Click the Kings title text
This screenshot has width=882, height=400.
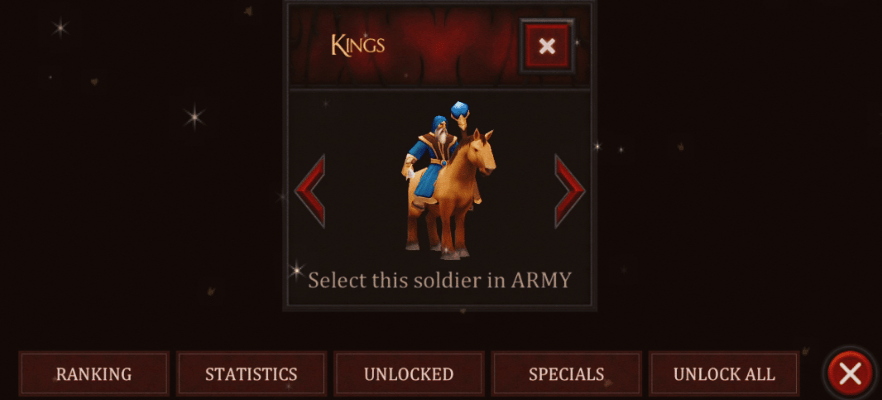pyautogui.click(x=358, y=46)
